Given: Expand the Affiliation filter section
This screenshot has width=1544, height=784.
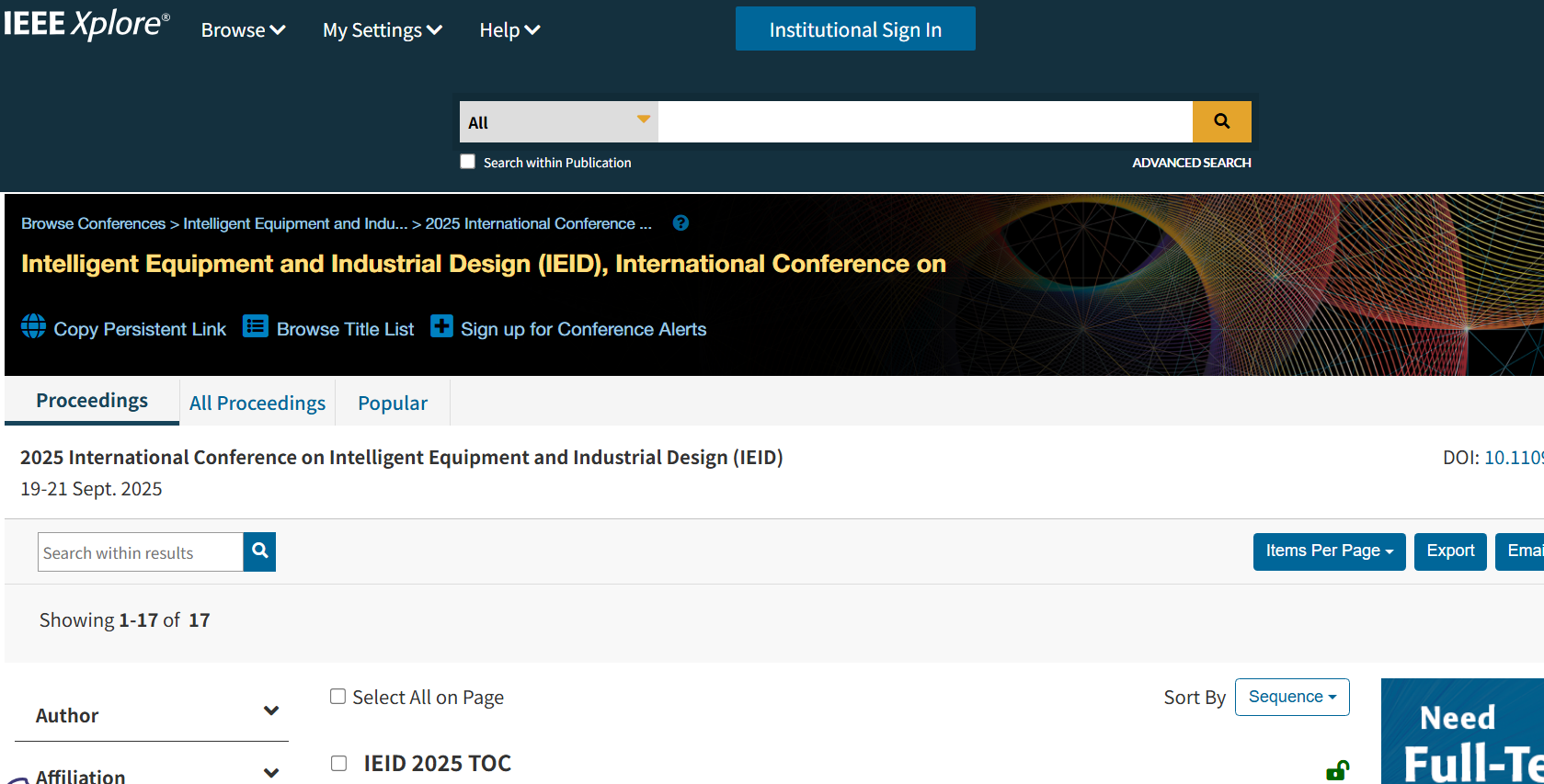Looking at the screenshot, I should 152,774.
